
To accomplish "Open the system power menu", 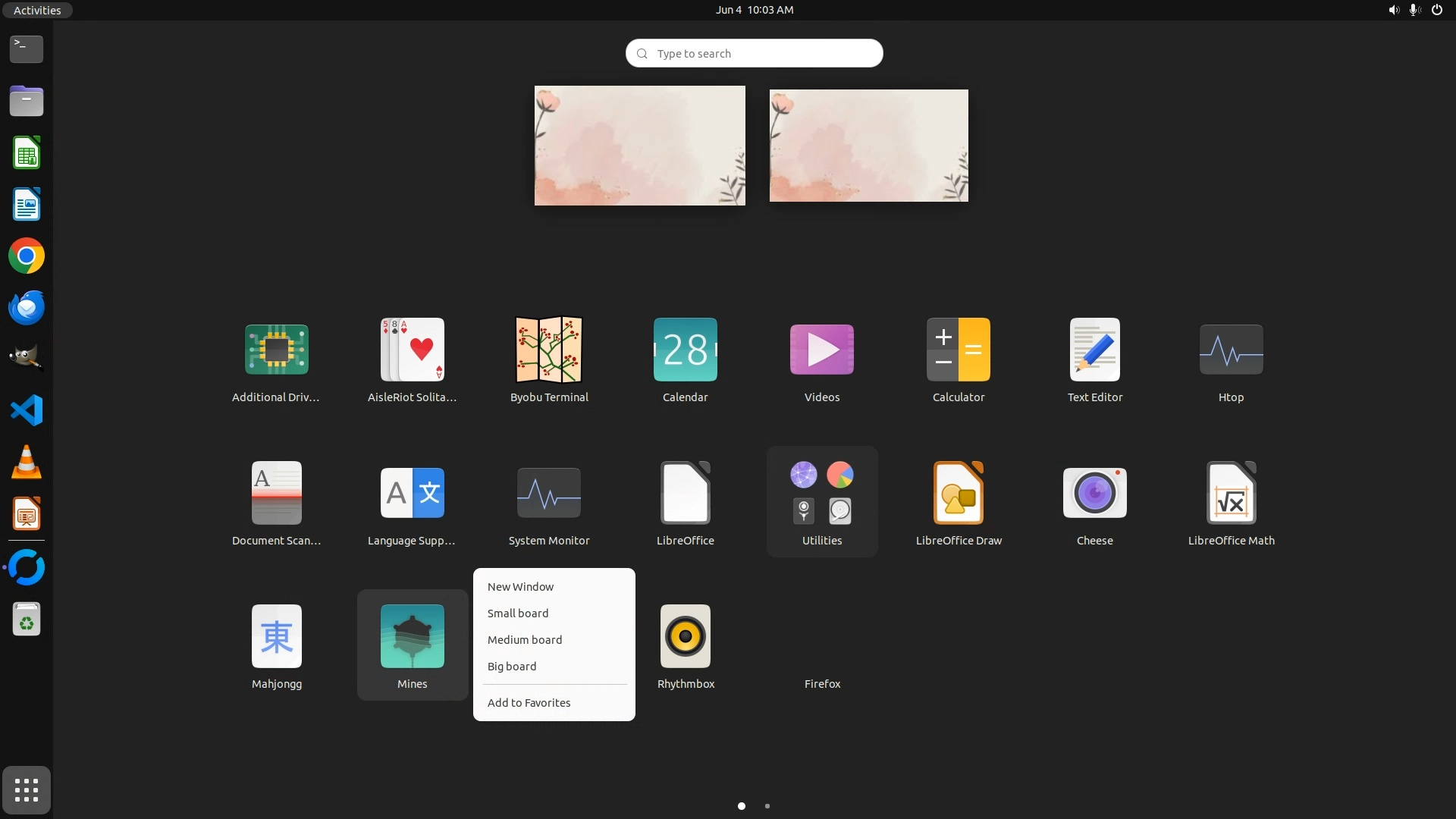I will (1436, 10).
